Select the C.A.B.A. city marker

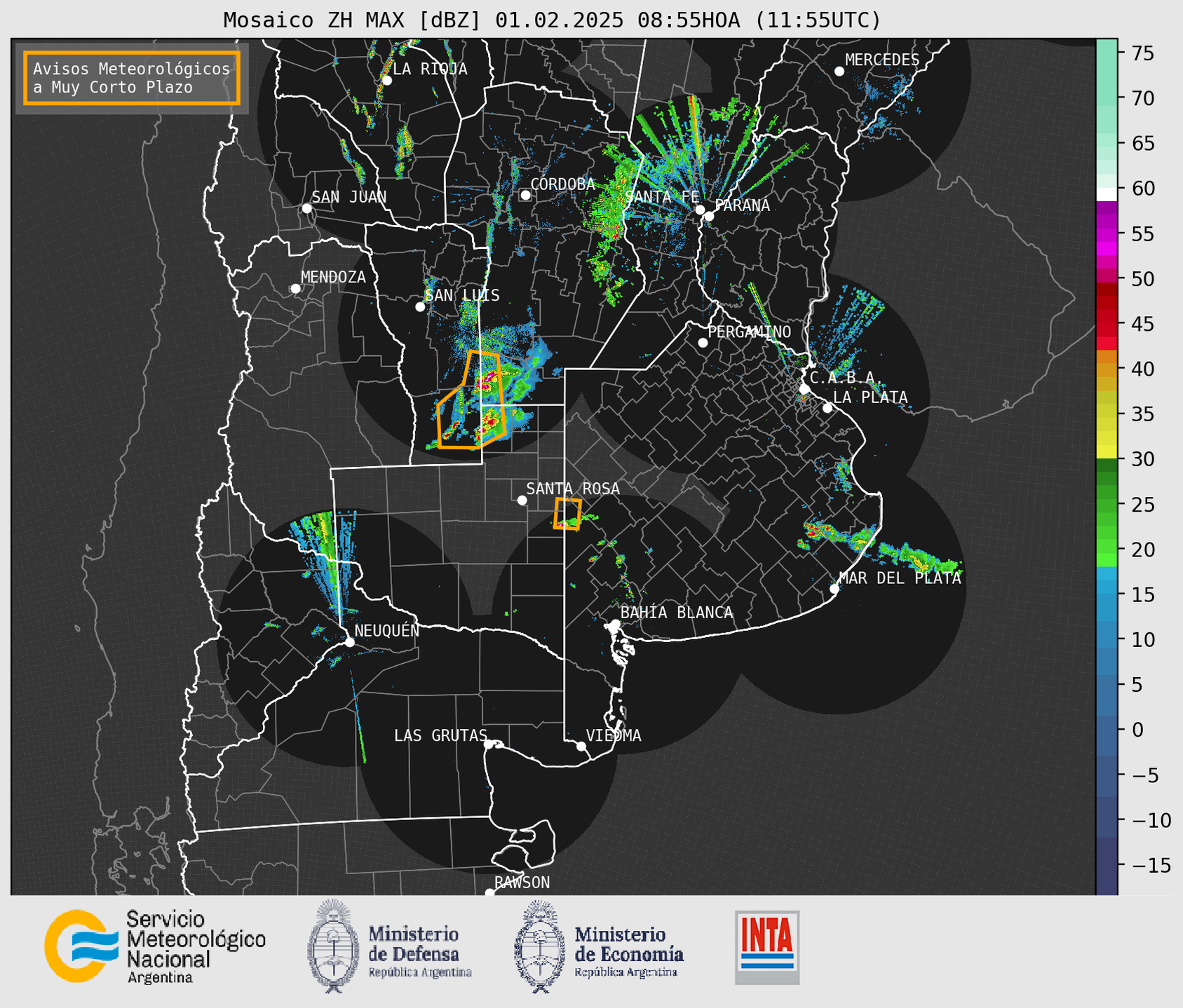point(804,389)
